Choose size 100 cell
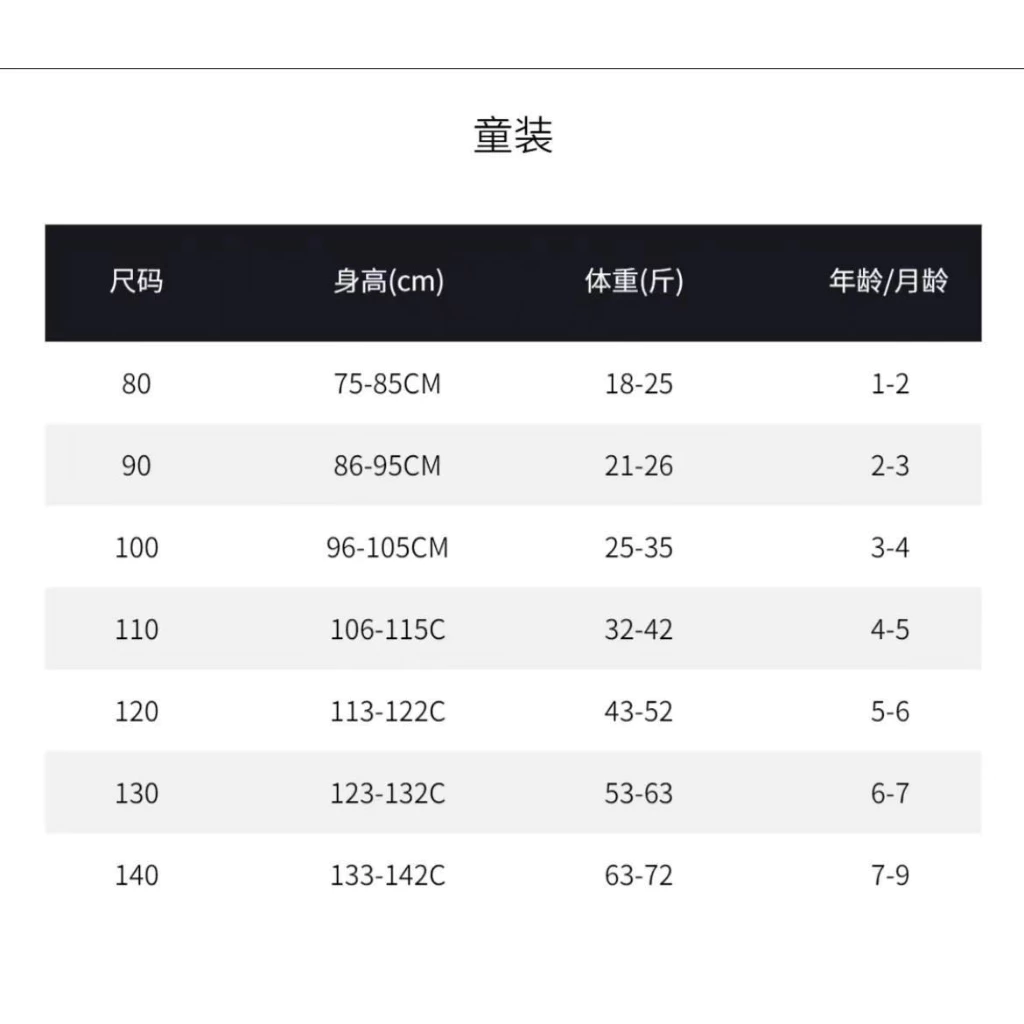This screenshot has width=1024, height=1024. (136, 547)
